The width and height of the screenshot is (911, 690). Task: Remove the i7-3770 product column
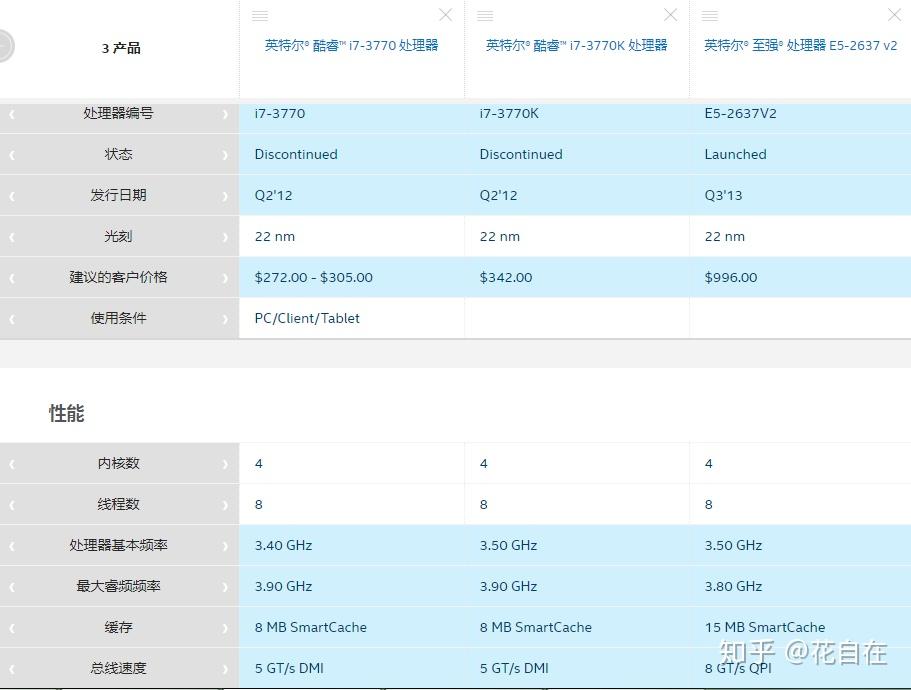[446, 15]
